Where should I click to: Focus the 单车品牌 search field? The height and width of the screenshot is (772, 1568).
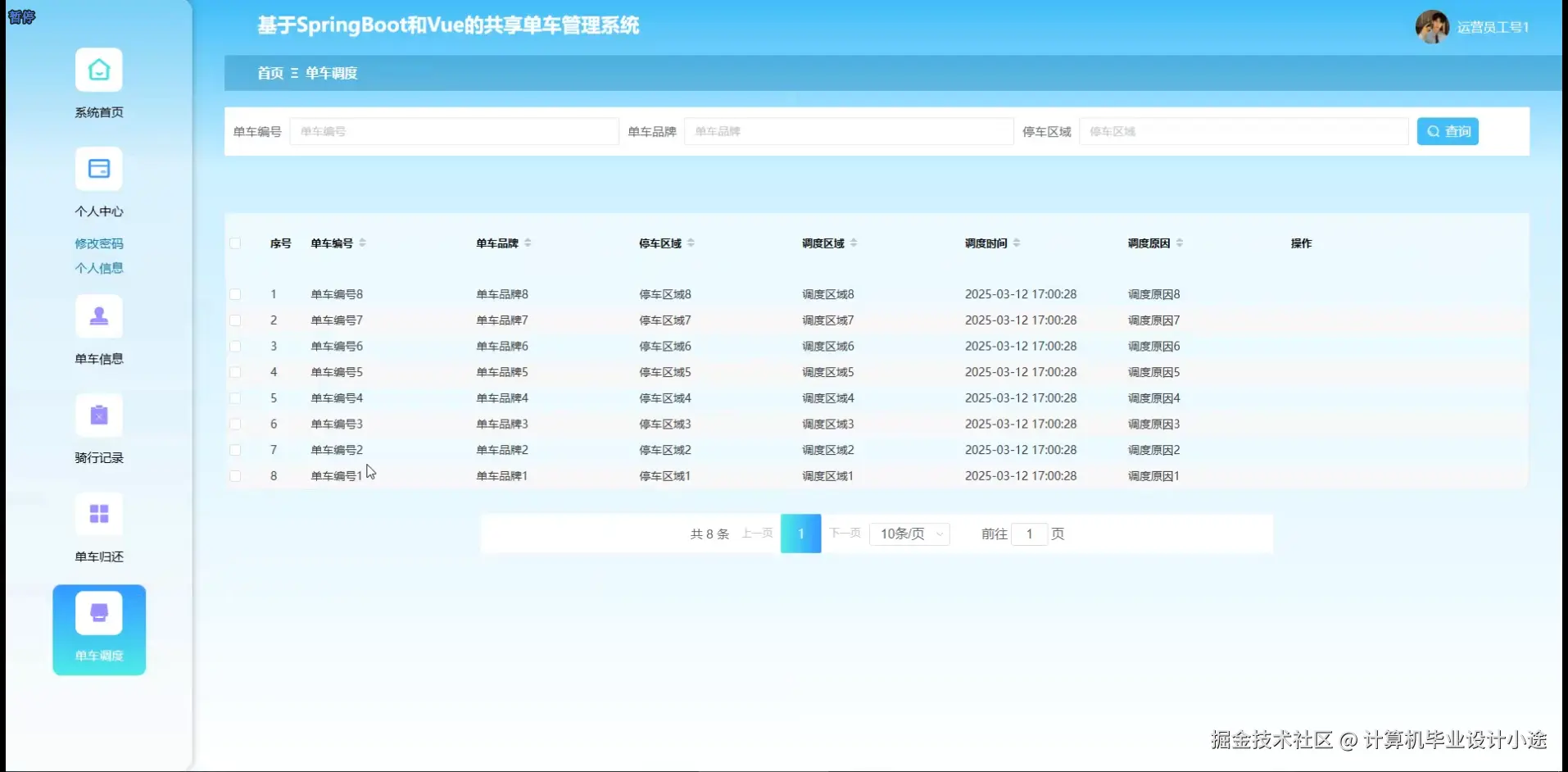(x=849, y=131)
